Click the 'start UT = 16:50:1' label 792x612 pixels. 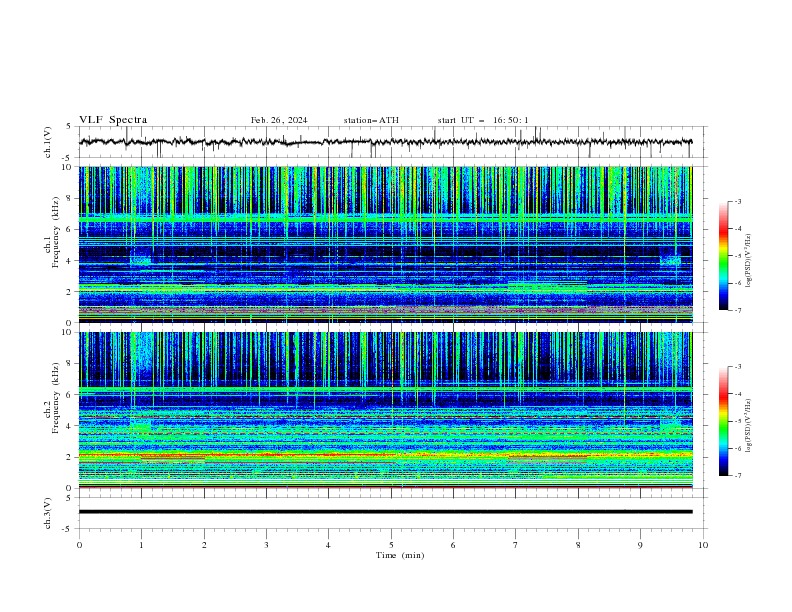click(x=483, y=120)
